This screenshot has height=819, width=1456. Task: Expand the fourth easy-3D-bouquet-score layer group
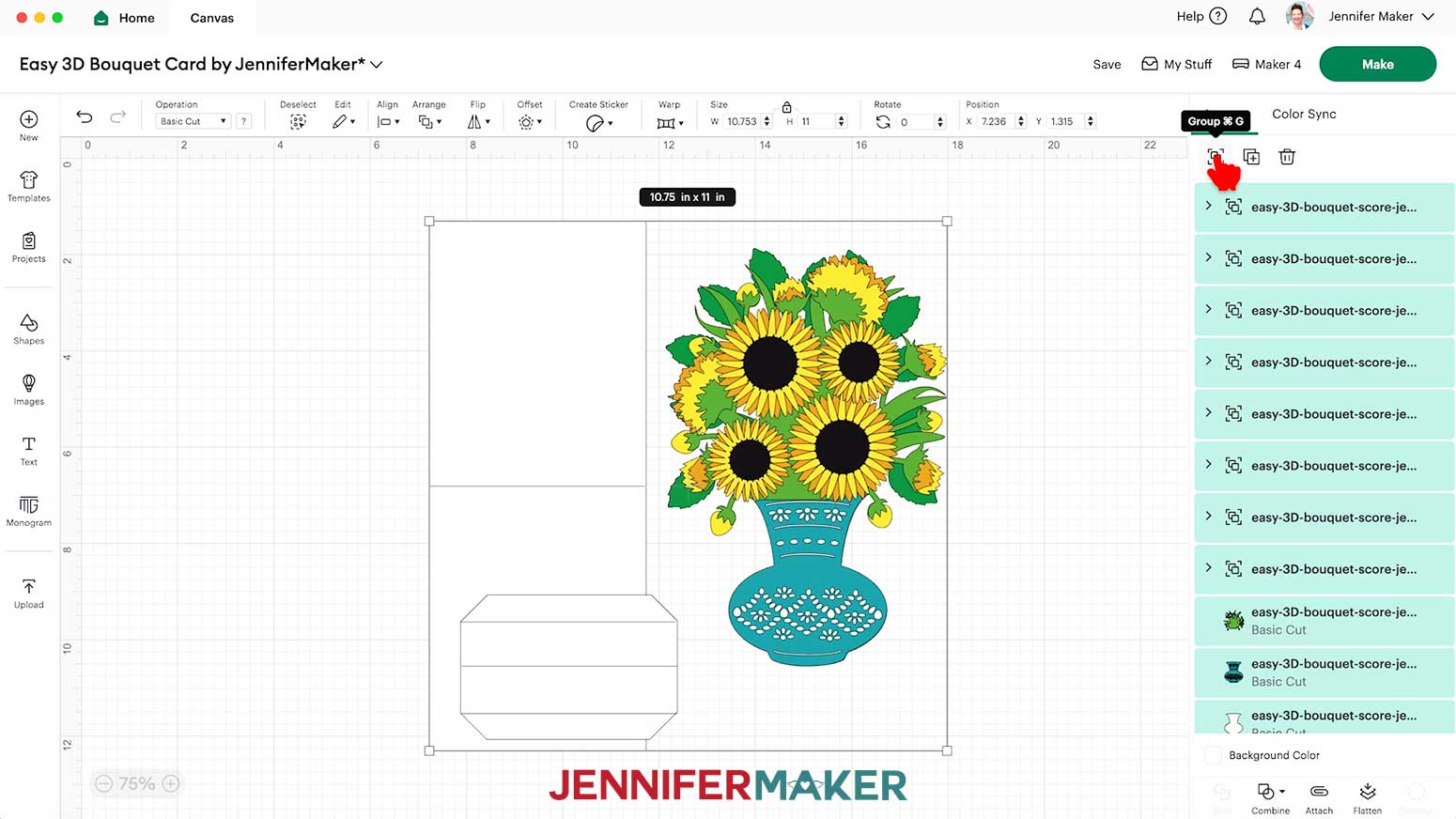tap(1209, 361)
